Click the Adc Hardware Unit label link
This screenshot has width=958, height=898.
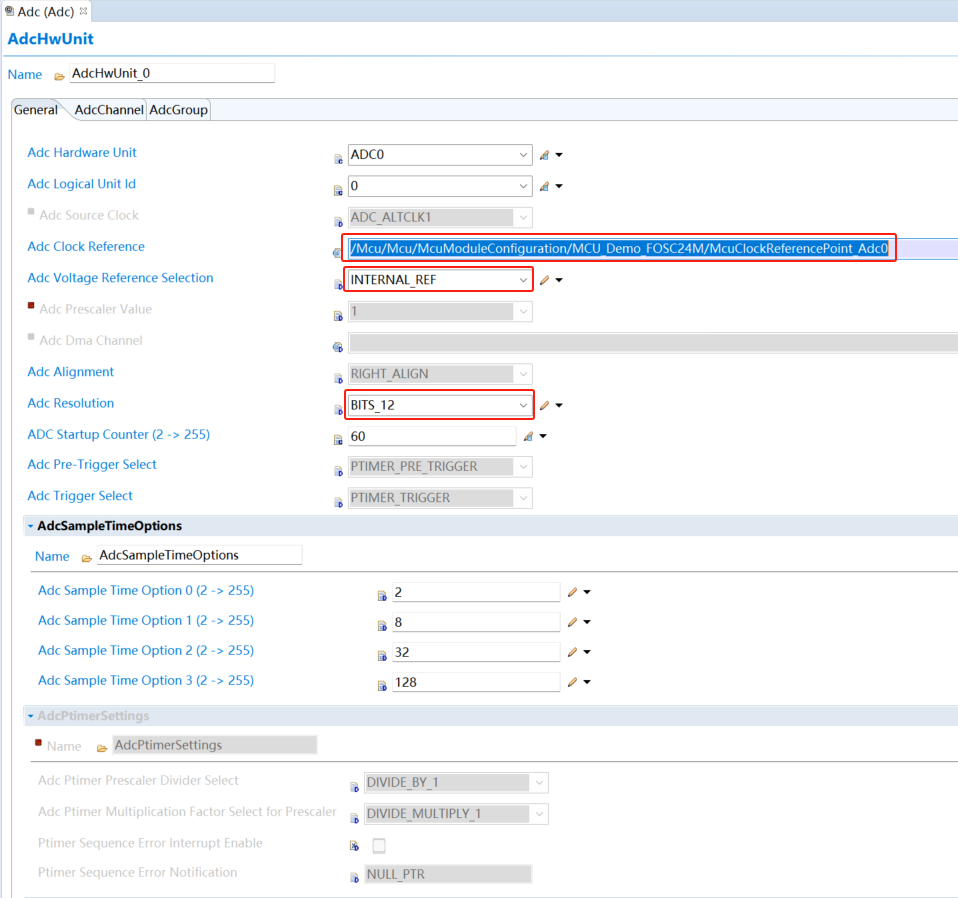coord(82,153)
